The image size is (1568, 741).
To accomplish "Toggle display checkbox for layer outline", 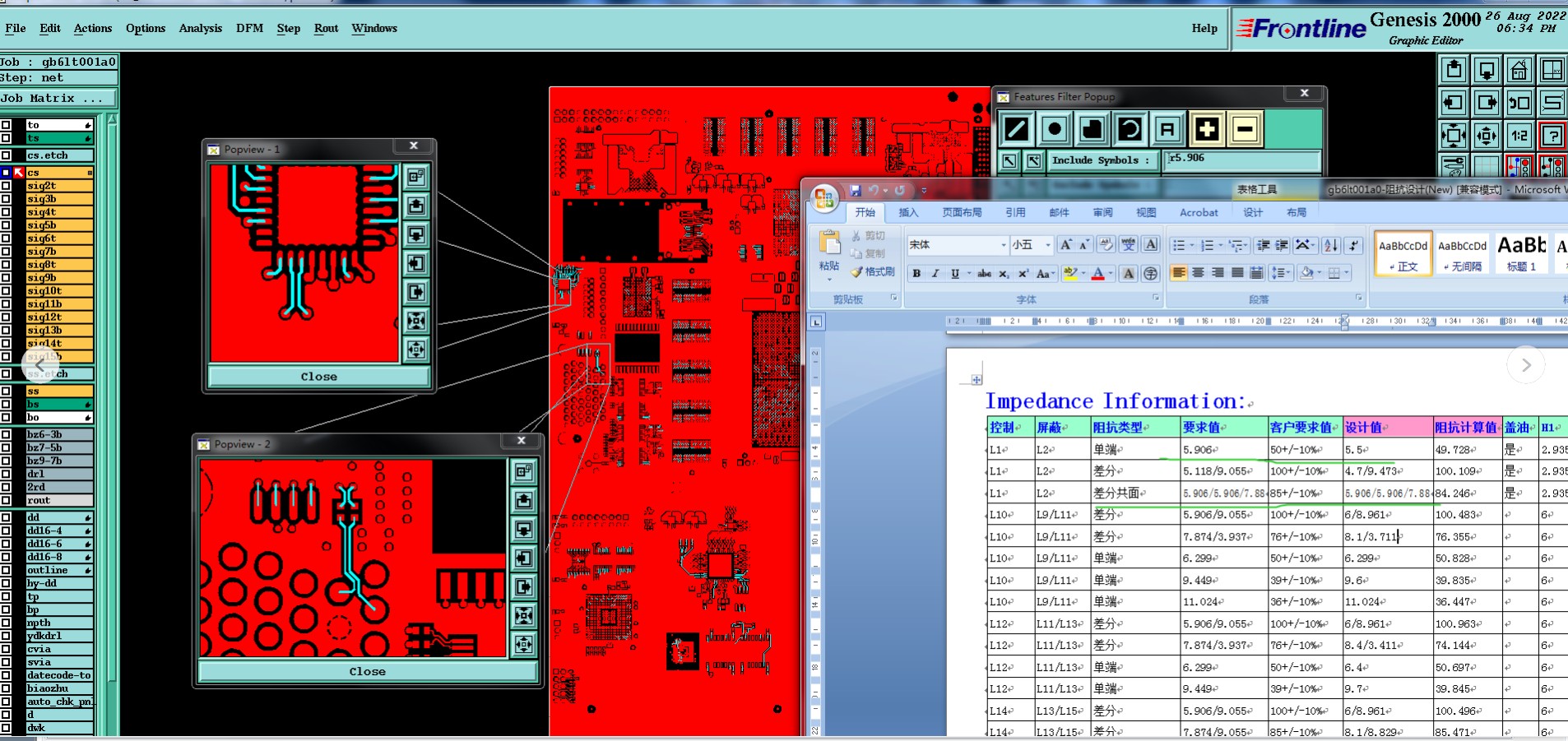I will [x=7, y=570].
